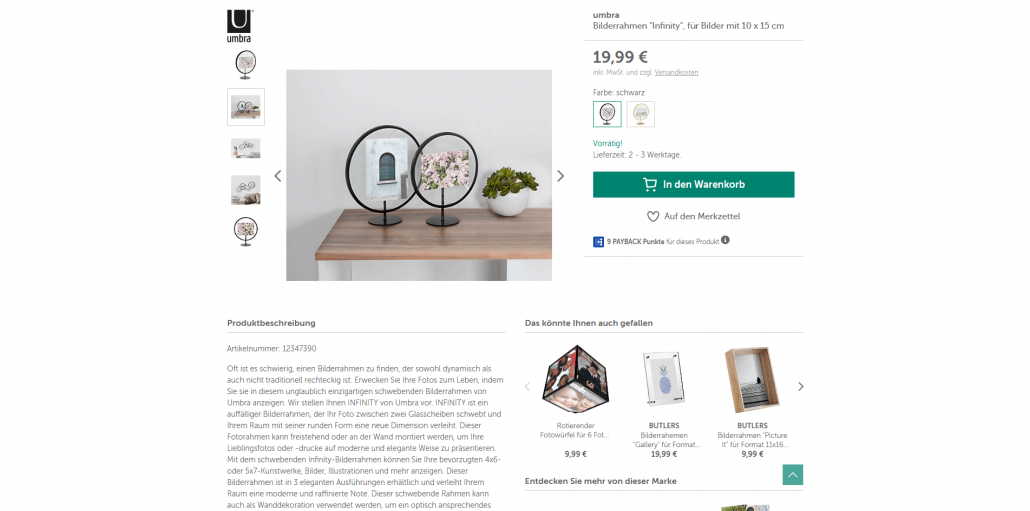Select the gold frame color swatch
The height and width of the screenshot is (511, 1030).
click(x=640, y=114)
